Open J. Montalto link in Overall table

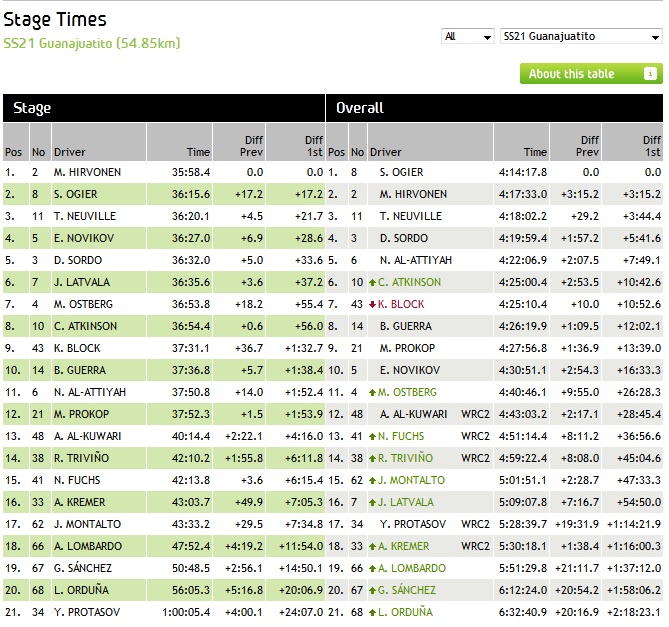point(413,480)
